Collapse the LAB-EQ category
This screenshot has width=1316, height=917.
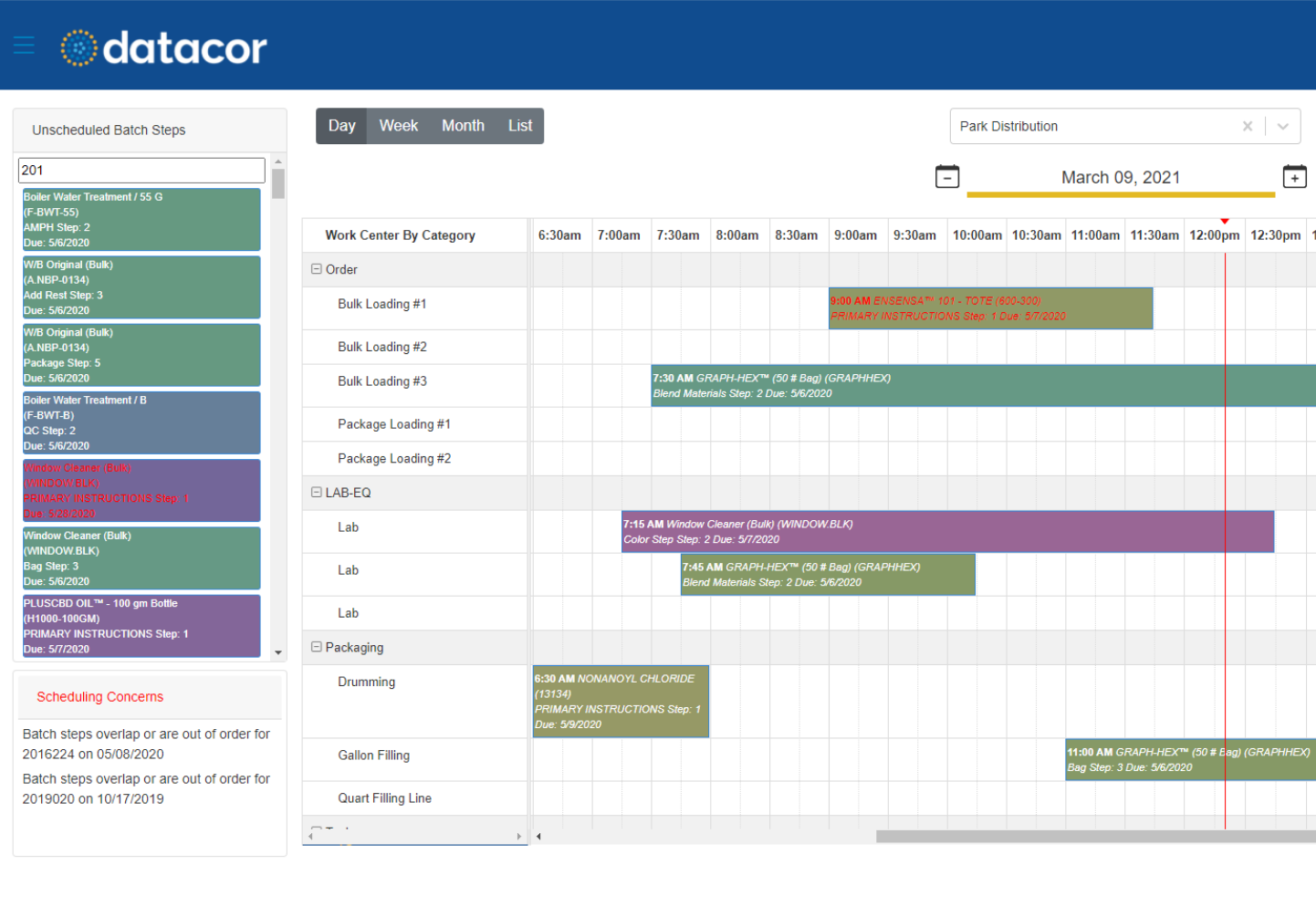315,492
